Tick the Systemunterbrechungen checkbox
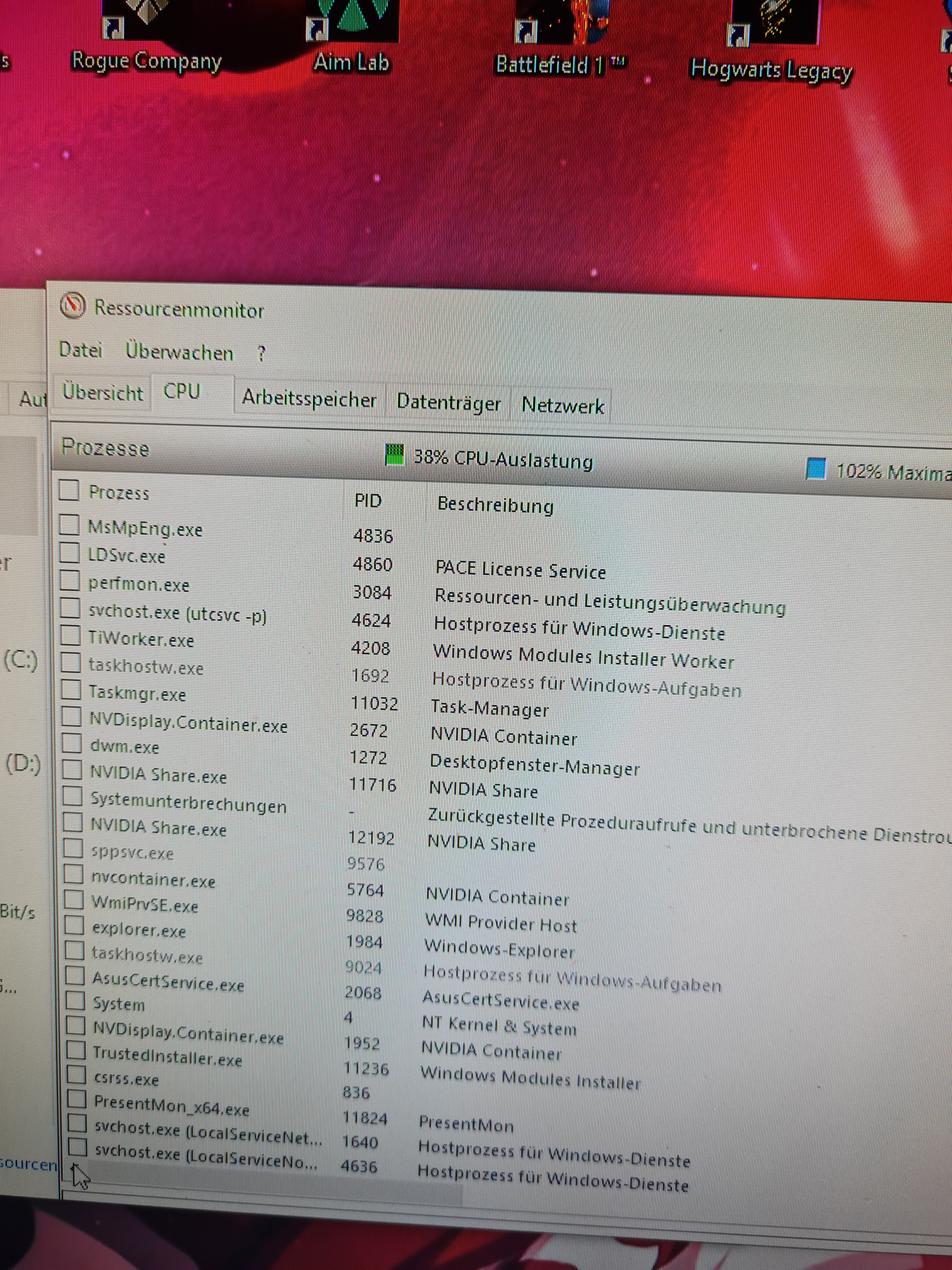 coord(72,796)
